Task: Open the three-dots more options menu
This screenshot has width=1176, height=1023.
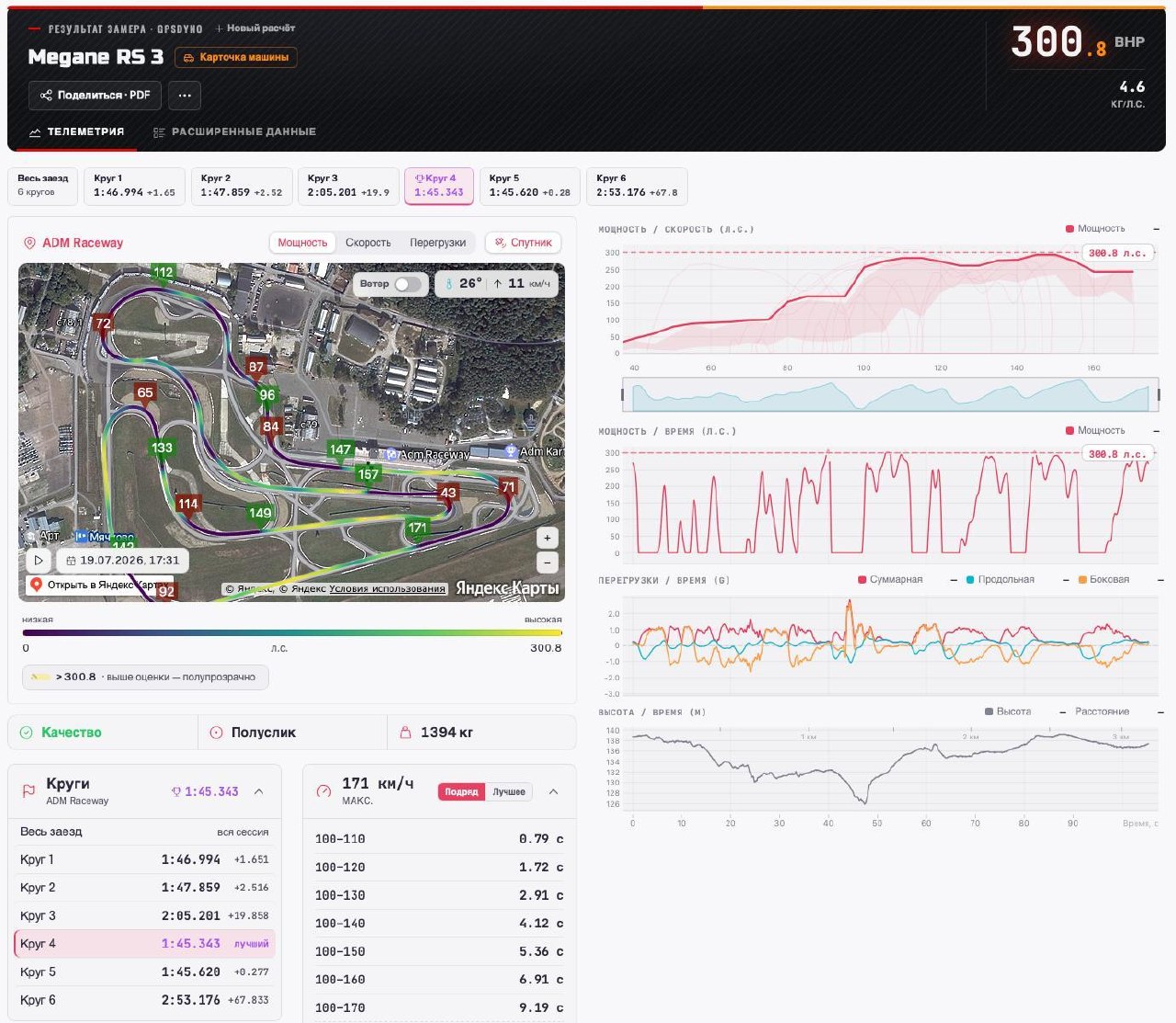Action: (x=185, y=95)
